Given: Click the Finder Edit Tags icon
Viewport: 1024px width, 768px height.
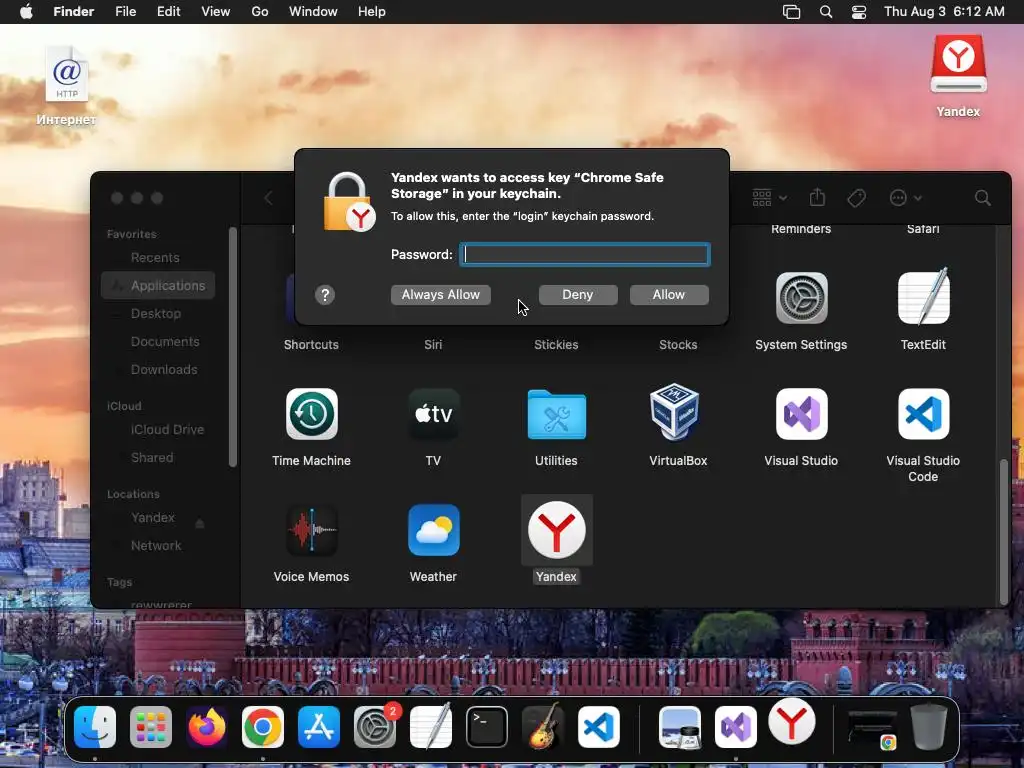Looking at the screenshot, I should click(856, 198).
